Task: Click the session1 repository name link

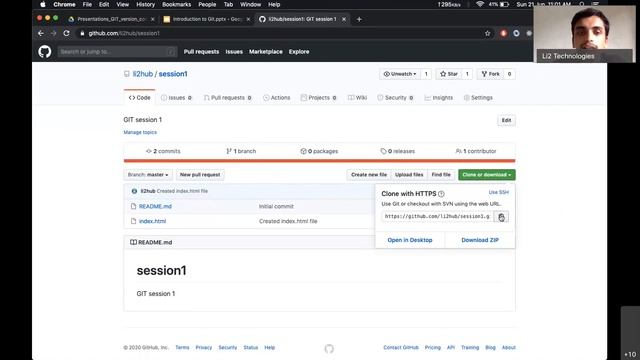Action: tap(173, 74)
